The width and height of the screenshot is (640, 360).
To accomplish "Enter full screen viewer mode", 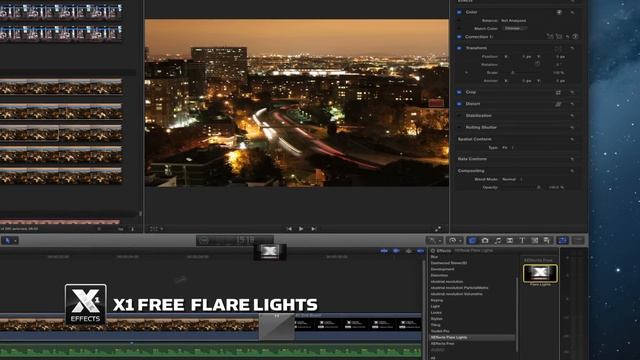I will [438, 229].
